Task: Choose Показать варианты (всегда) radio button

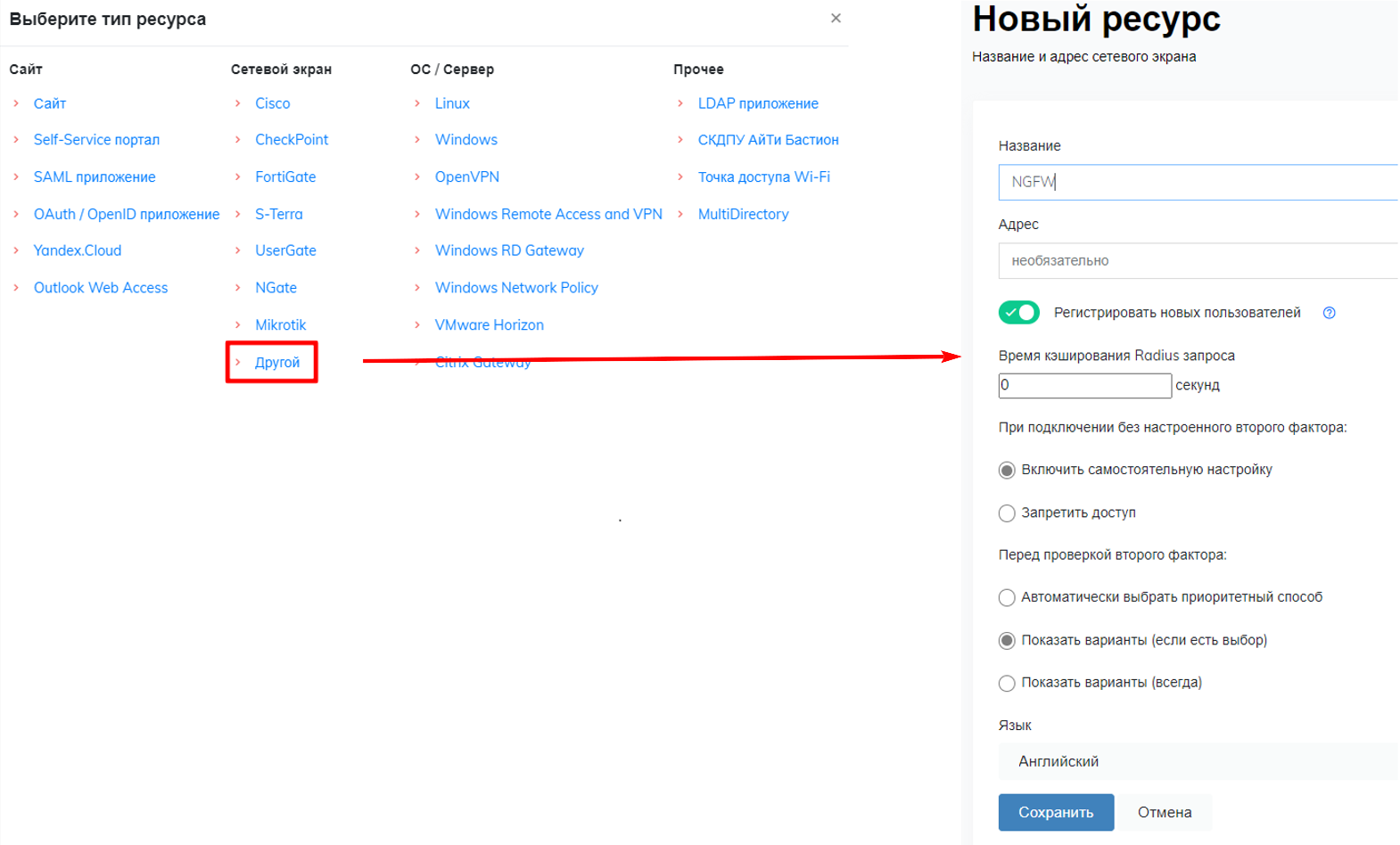Action: [1007, 684]
